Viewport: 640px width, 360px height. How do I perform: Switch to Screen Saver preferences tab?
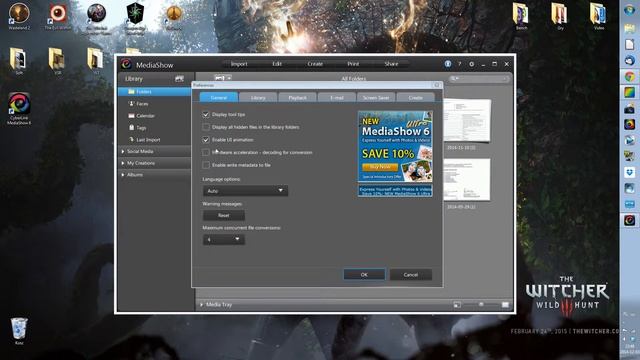pyautogui.click(x=376, y=98)
